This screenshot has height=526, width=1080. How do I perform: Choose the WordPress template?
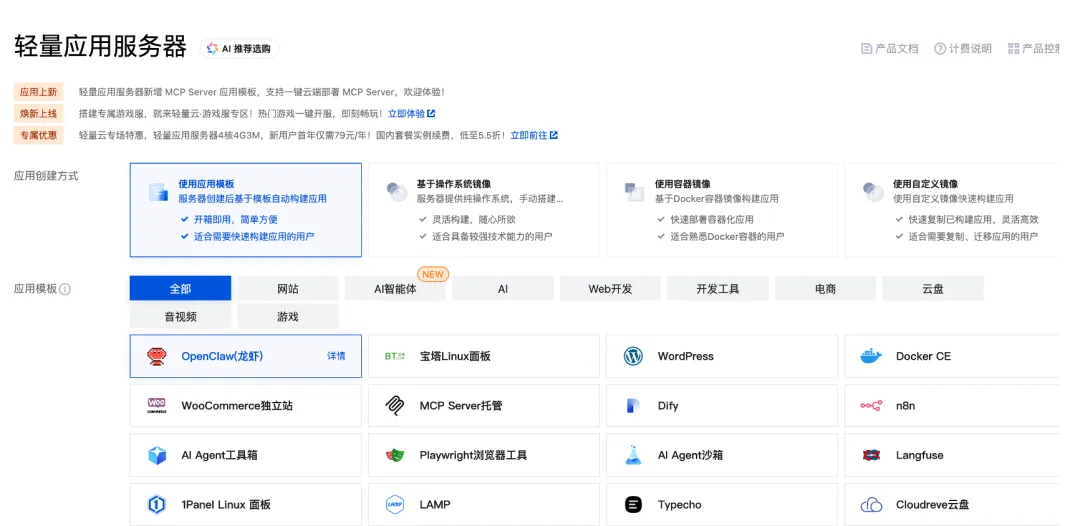point(722,356)
